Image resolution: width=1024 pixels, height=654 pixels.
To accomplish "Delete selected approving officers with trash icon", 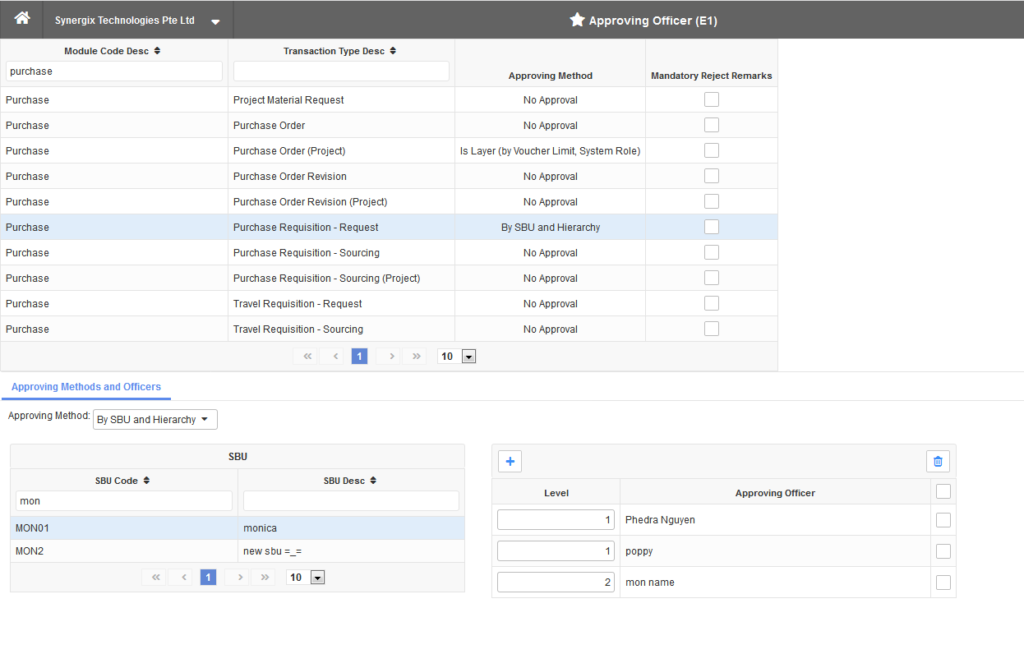I will pos(937,461).
